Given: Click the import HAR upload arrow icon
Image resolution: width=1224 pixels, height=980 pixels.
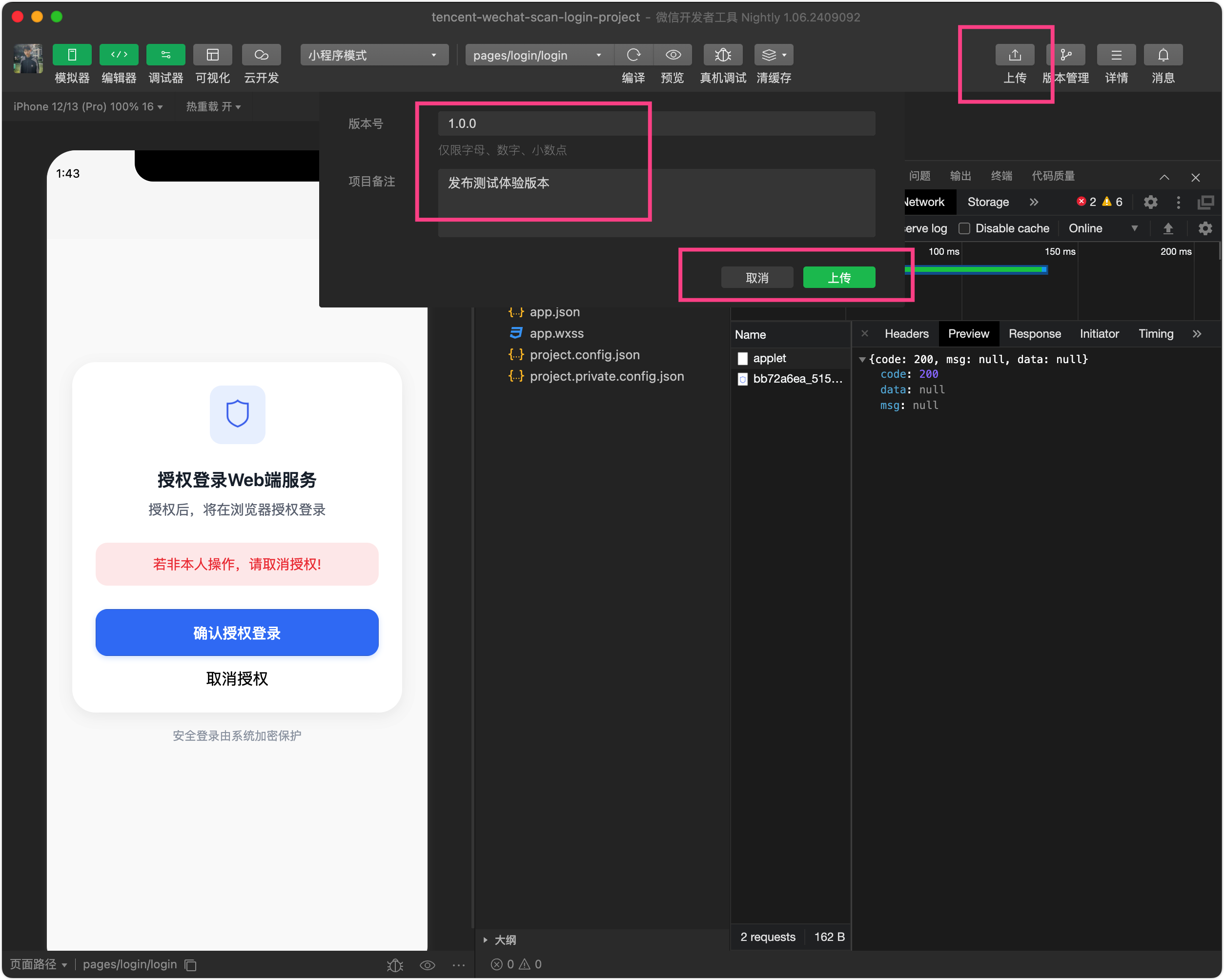Looking at the screenshot, I should click(1168, 228).
